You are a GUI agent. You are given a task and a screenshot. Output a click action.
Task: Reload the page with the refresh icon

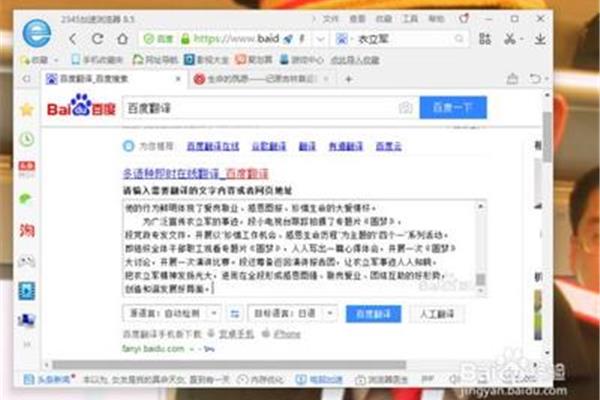[x=98, y=39]
